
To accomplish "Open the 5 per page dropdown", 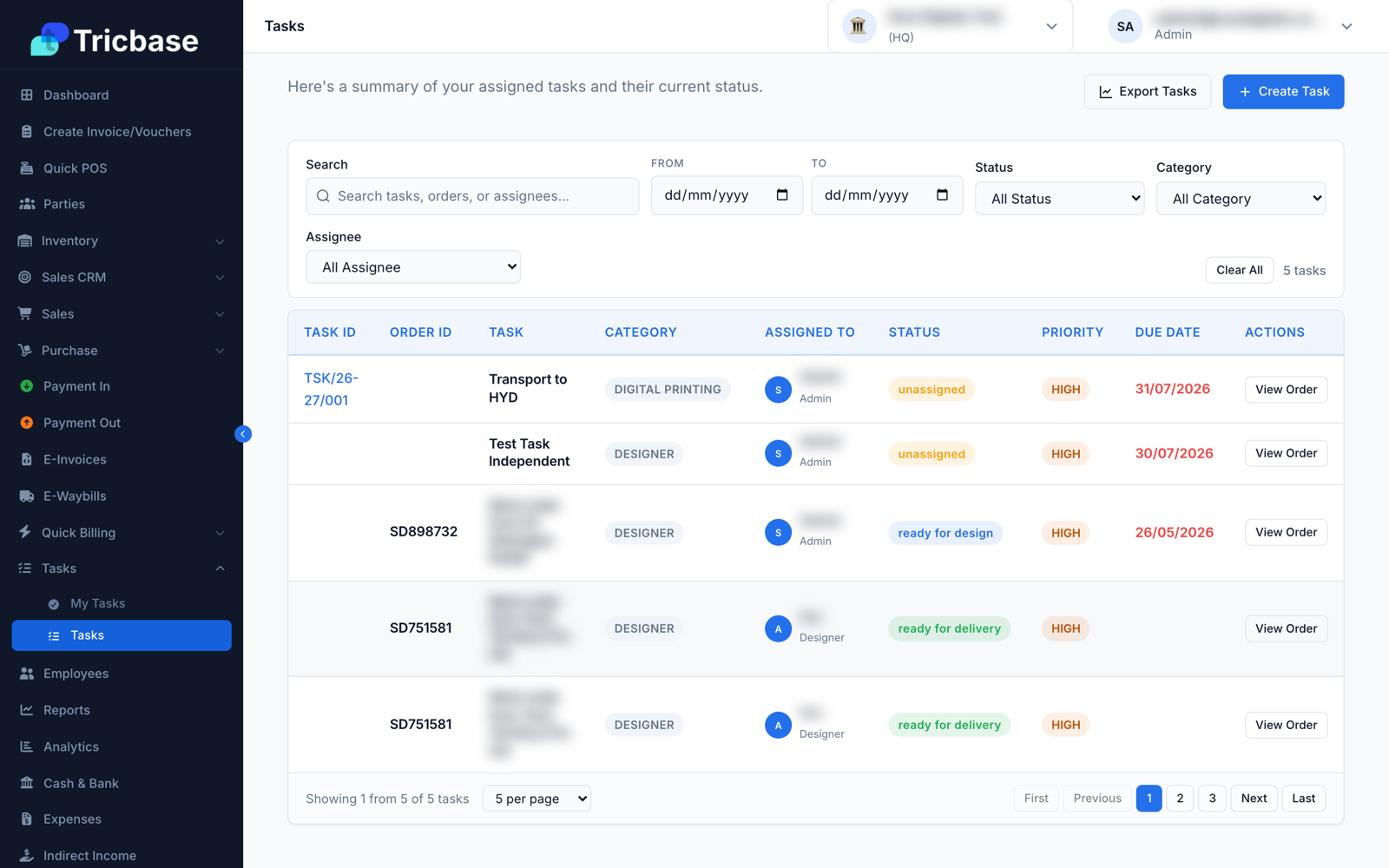I will click(x=537, y=799).
